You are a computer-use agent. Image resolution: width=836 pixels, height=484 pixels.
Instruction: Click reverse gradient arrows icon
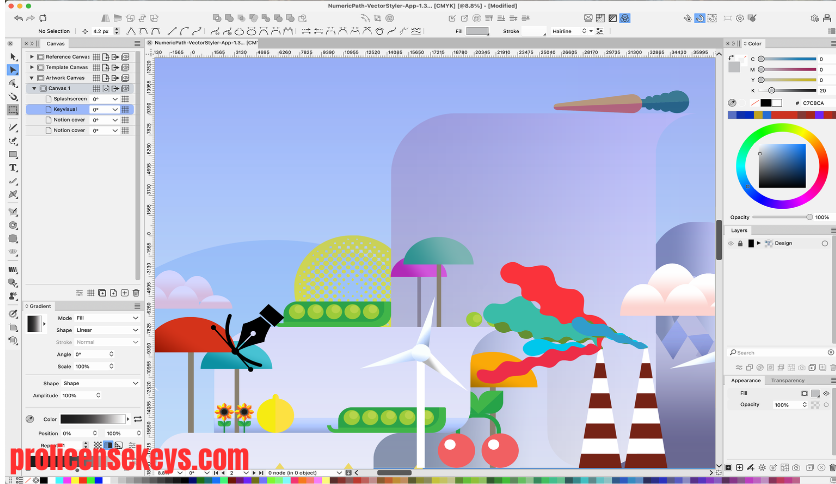[138, 419]
